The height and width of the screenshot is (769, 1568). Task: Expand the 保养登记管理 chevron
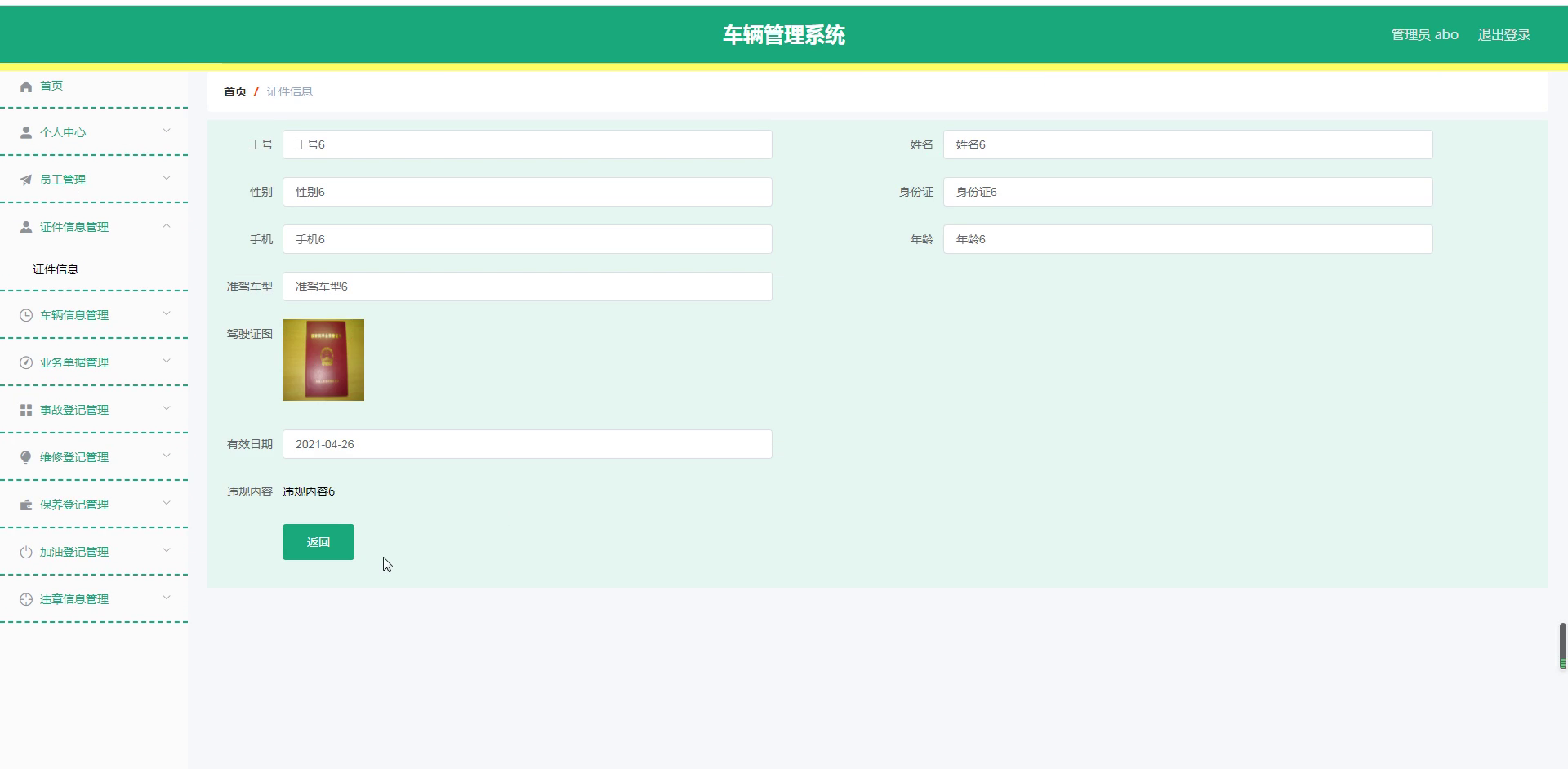point(167,503)
